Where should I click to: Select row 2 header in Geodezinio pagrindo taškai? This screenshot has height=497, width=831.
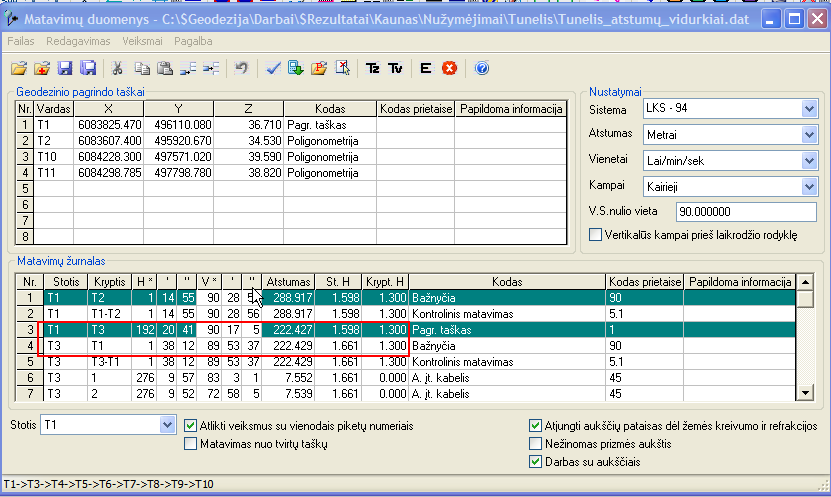click(25, 141)
